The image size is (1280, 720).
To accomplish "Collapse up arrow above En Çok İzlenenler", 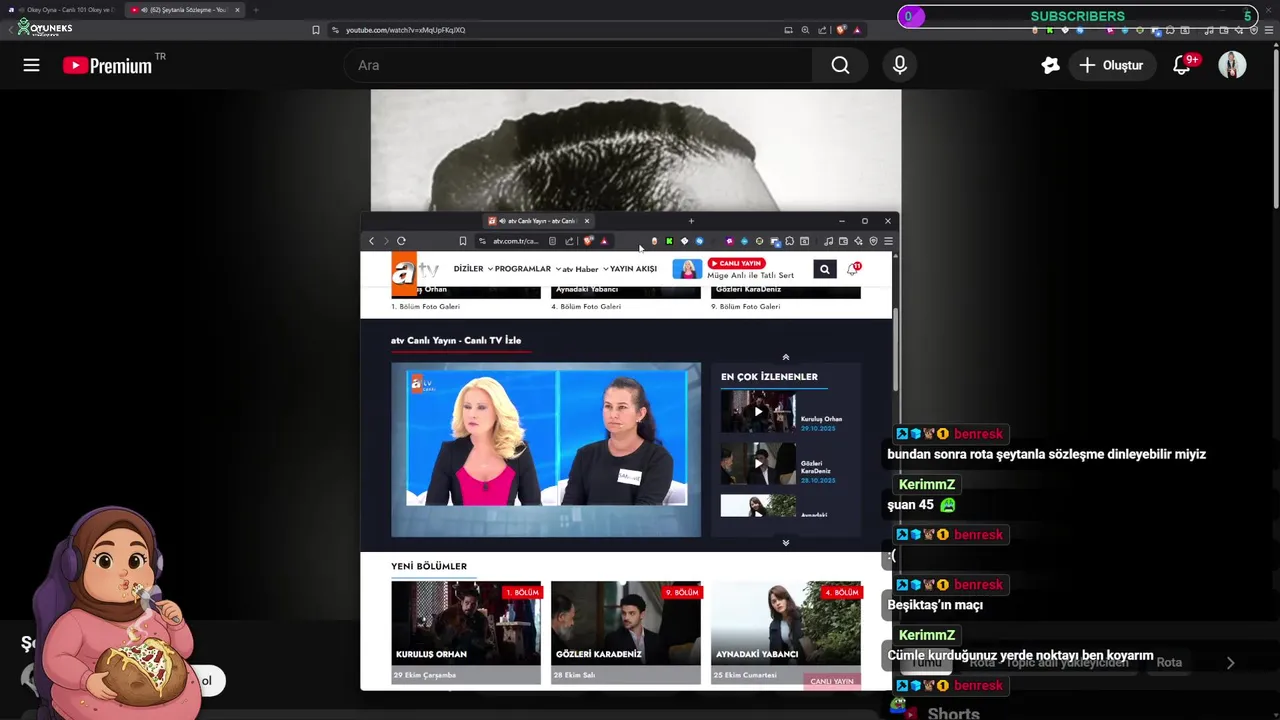I will (785, 357).
